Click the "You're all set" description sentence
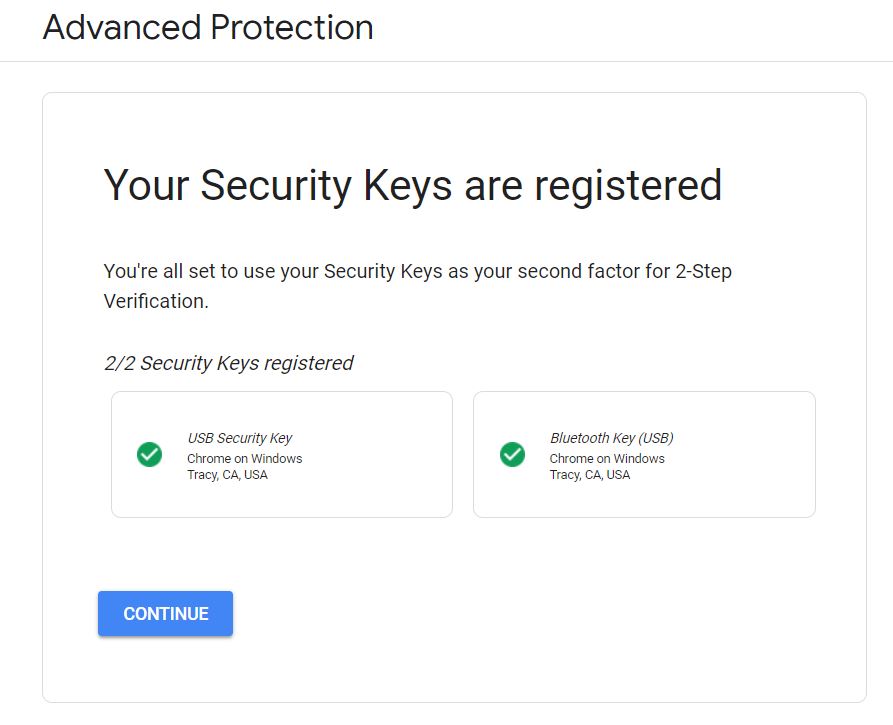 coord(418,272)
